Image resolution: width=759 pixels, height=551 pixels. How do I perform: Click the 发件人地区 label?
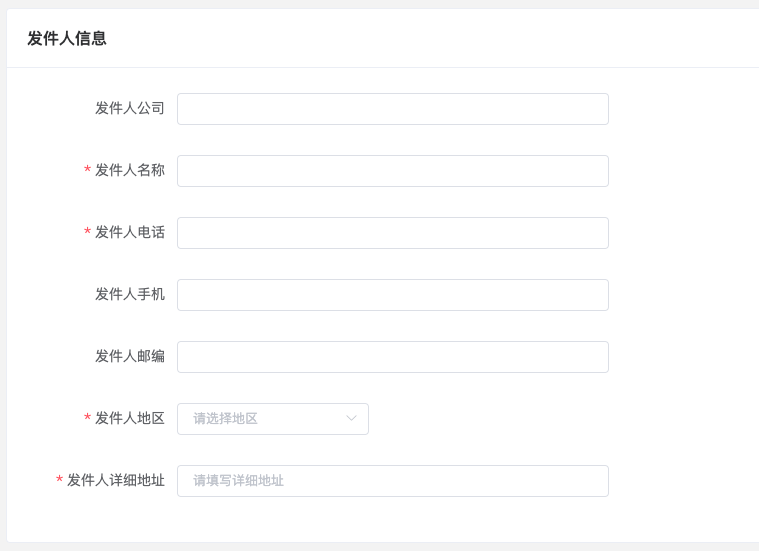[130, 418]
